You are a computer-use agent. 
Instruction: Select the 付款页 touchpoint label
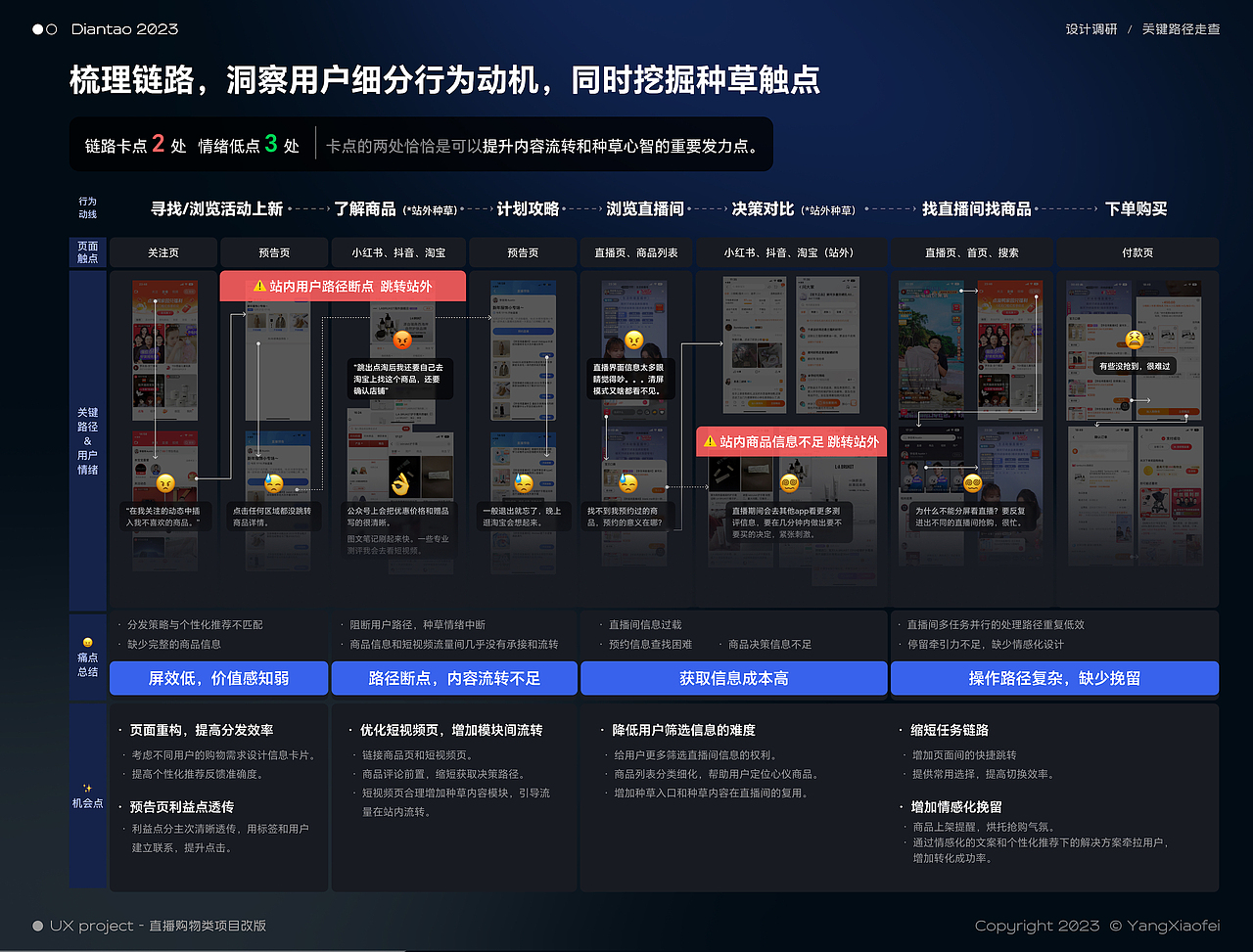tap(1137, 252)
